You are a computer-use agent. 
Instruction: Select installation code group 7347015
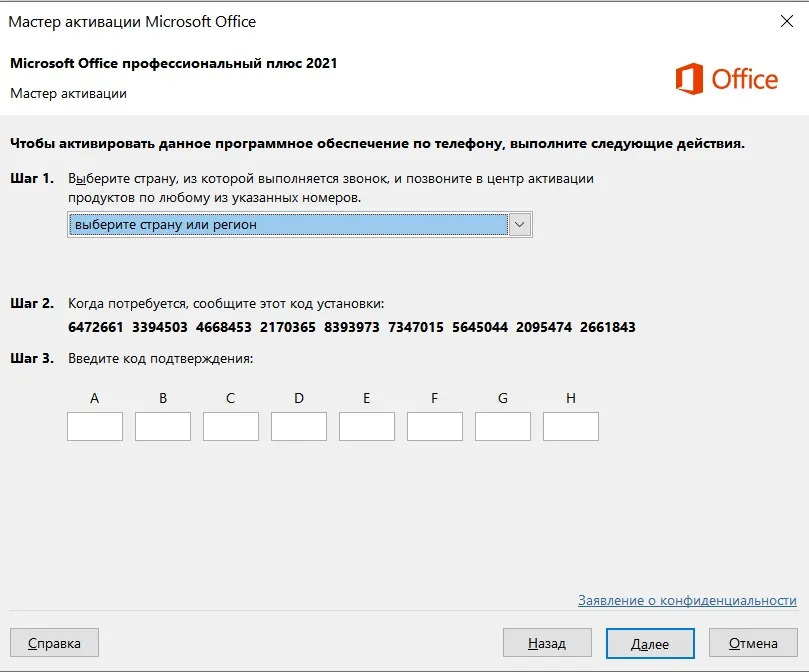click(x=415, y=327)
